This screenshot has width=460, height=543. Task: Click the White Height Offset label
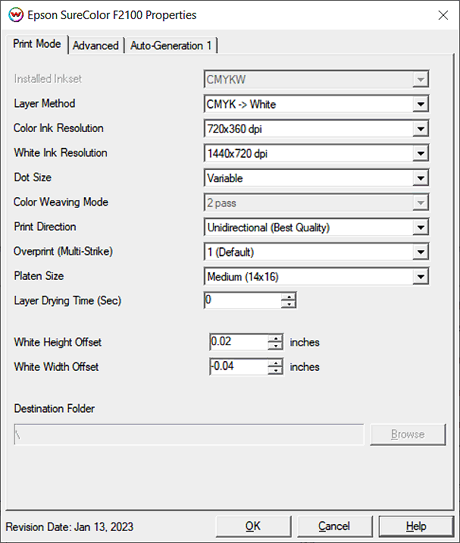(58, 342)
